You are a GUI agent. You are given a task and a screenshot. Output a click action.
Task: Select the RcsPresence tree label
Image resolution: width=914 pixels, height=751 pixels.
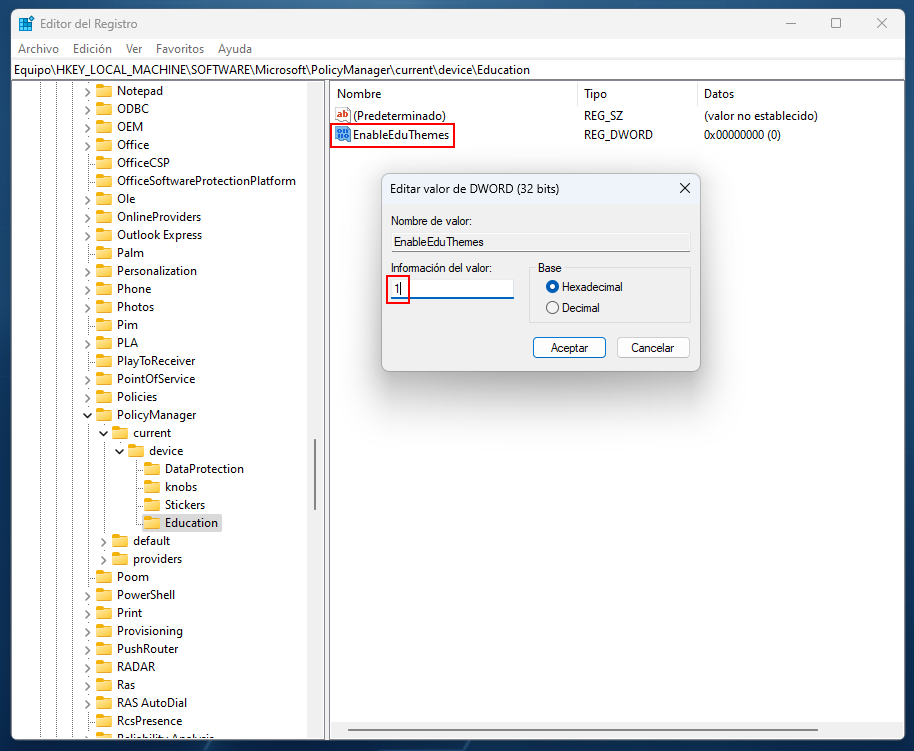pos(149,721)
